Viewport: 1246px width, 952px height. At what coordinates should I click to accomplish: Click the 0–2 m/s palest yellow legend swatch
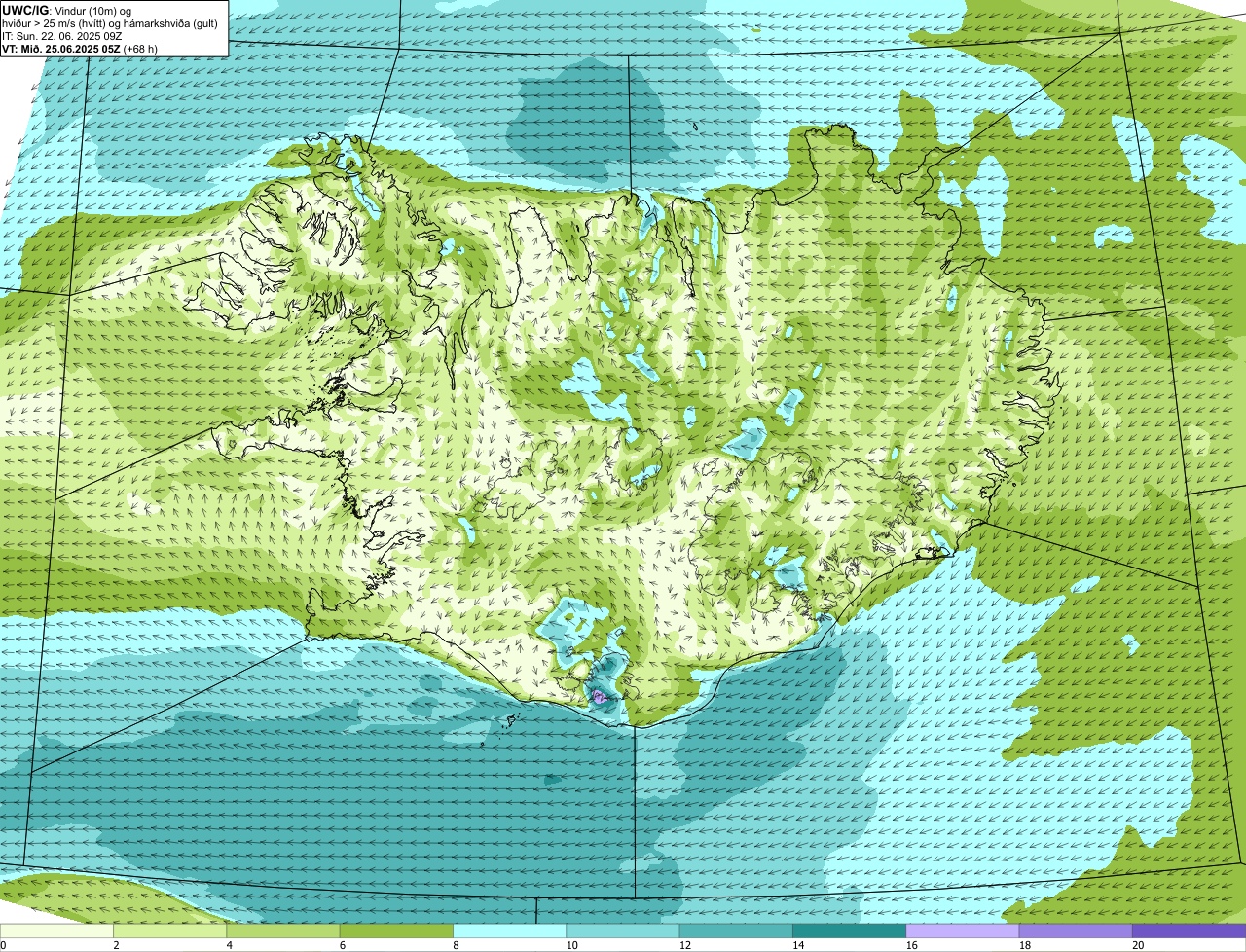coord(56,931)
